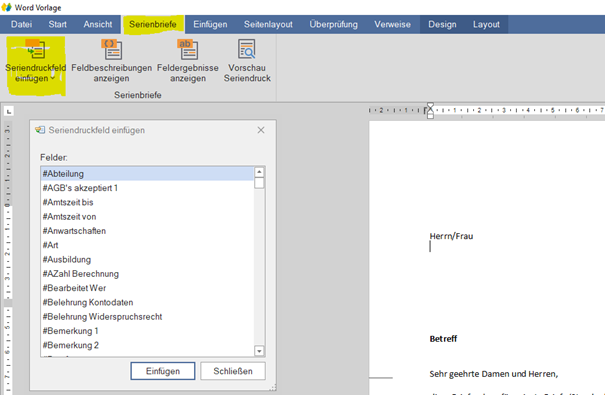This screenshot has width=605, height=395.
Task: Click the Seriendruckfeld einfügen ribbon icon
Action: 35,49
